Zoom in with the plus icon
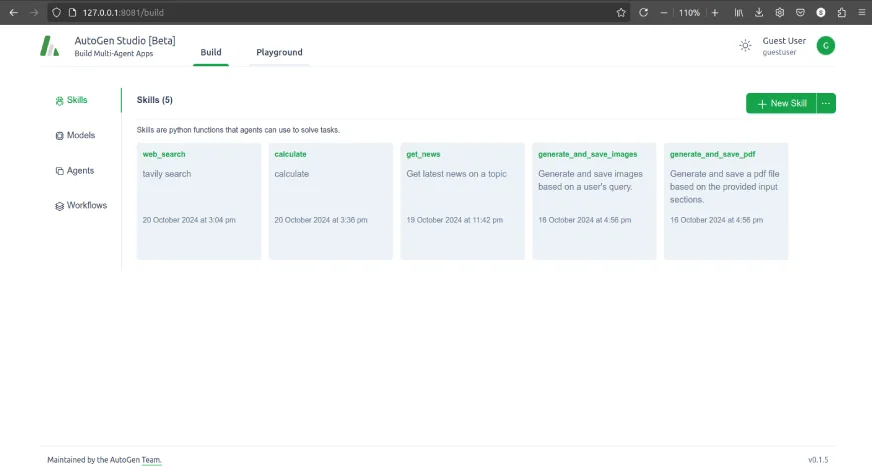Screen dimensions: 872x473 pyautogui.click(x=715, y=12)
